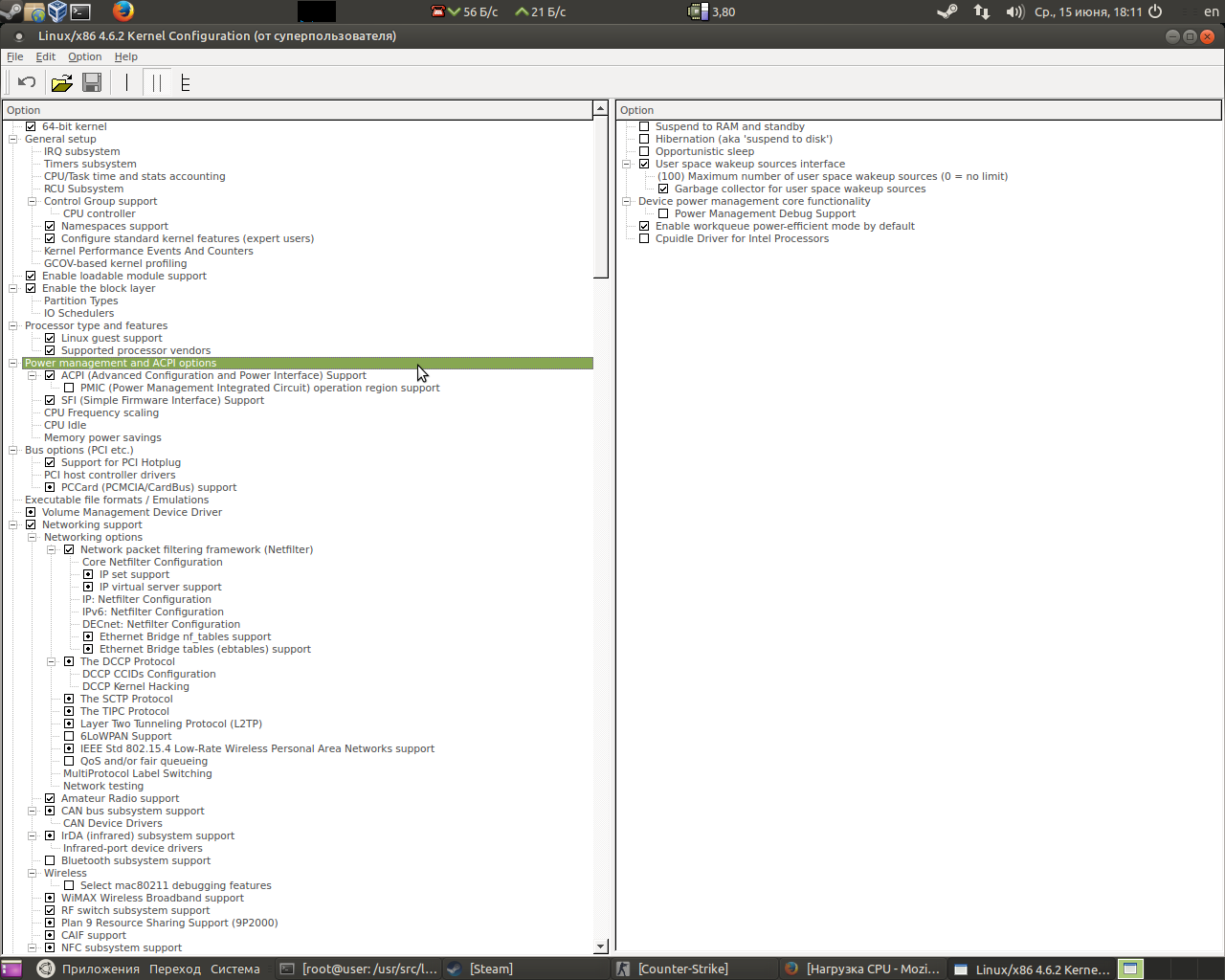Enable Bluetooth subsystem support checkbox
This screenshot has width=1225, height=980.
point(50,860)
